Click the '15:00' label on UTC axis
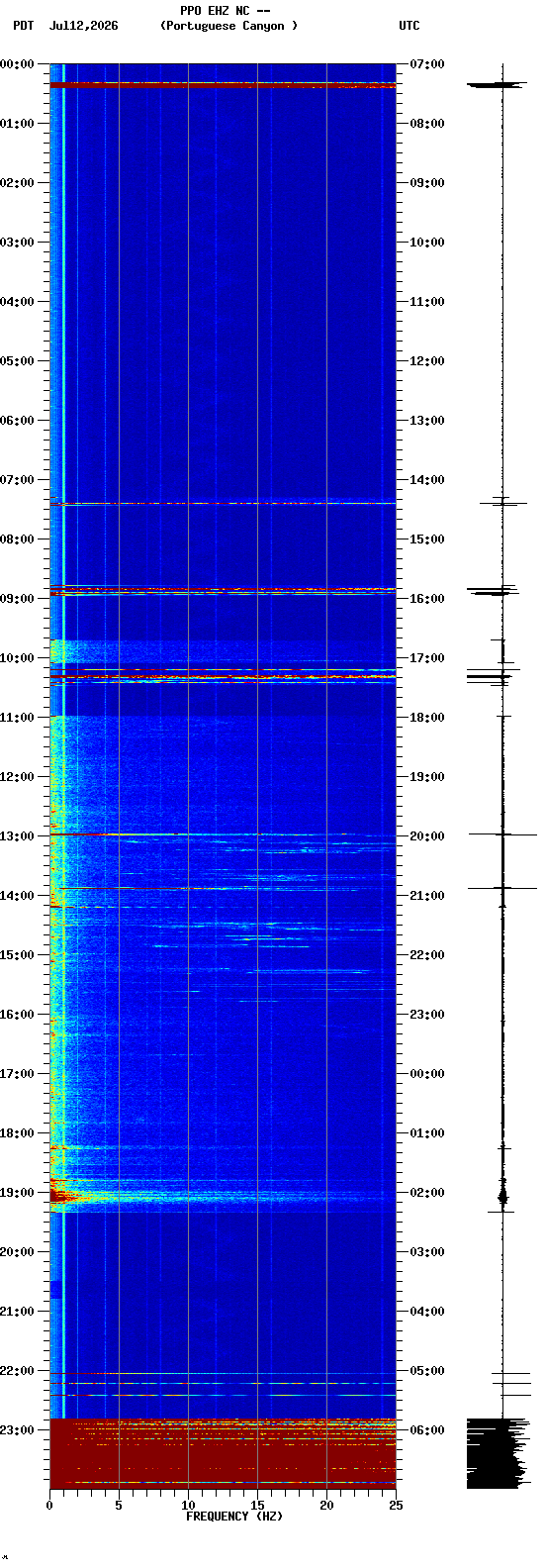This screenshot has height=1568, width=546. [427, 539]
